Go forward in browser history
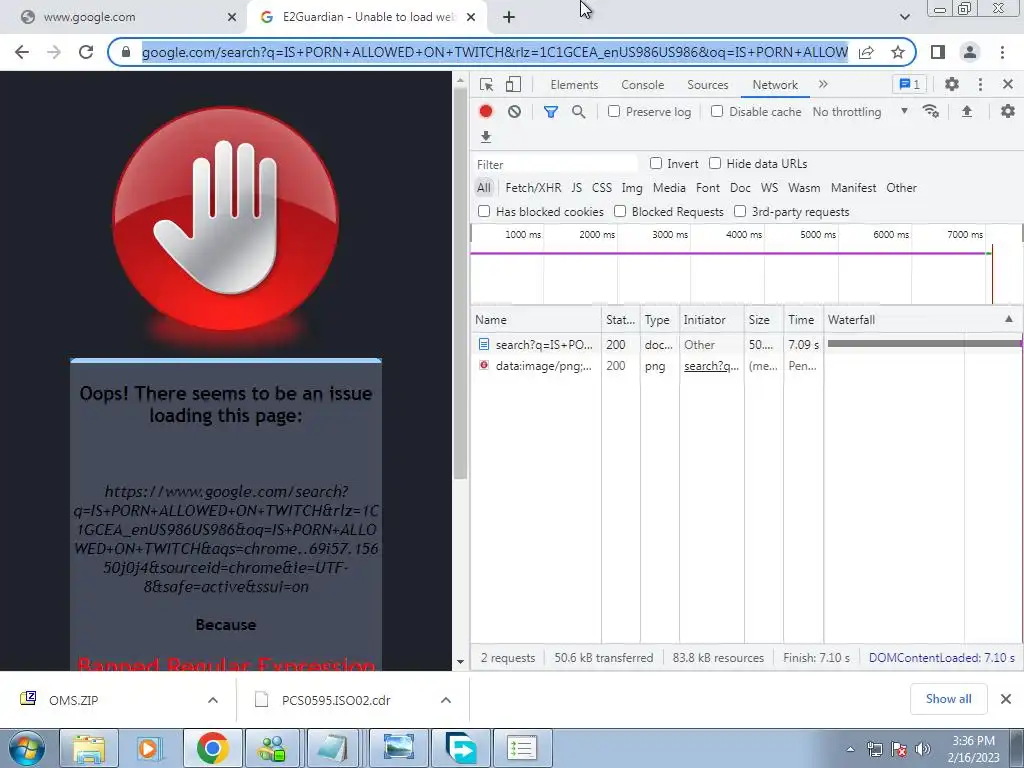1024x768 pixels. (x=54, y=52)
